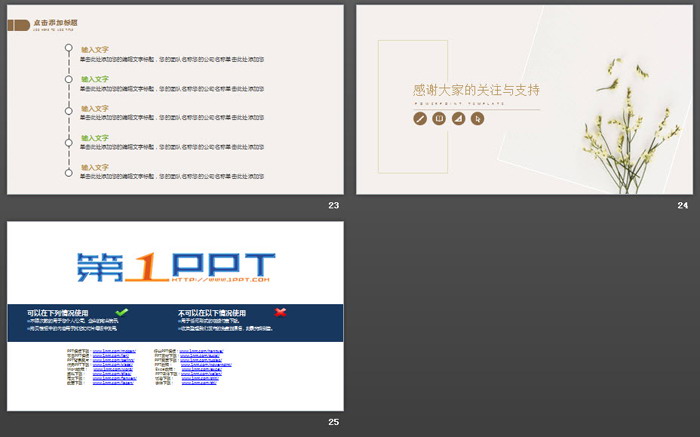Select the mouse cursor icon on slide 24
This screenshot has height=437, width=700.
[x=477, y=119]
